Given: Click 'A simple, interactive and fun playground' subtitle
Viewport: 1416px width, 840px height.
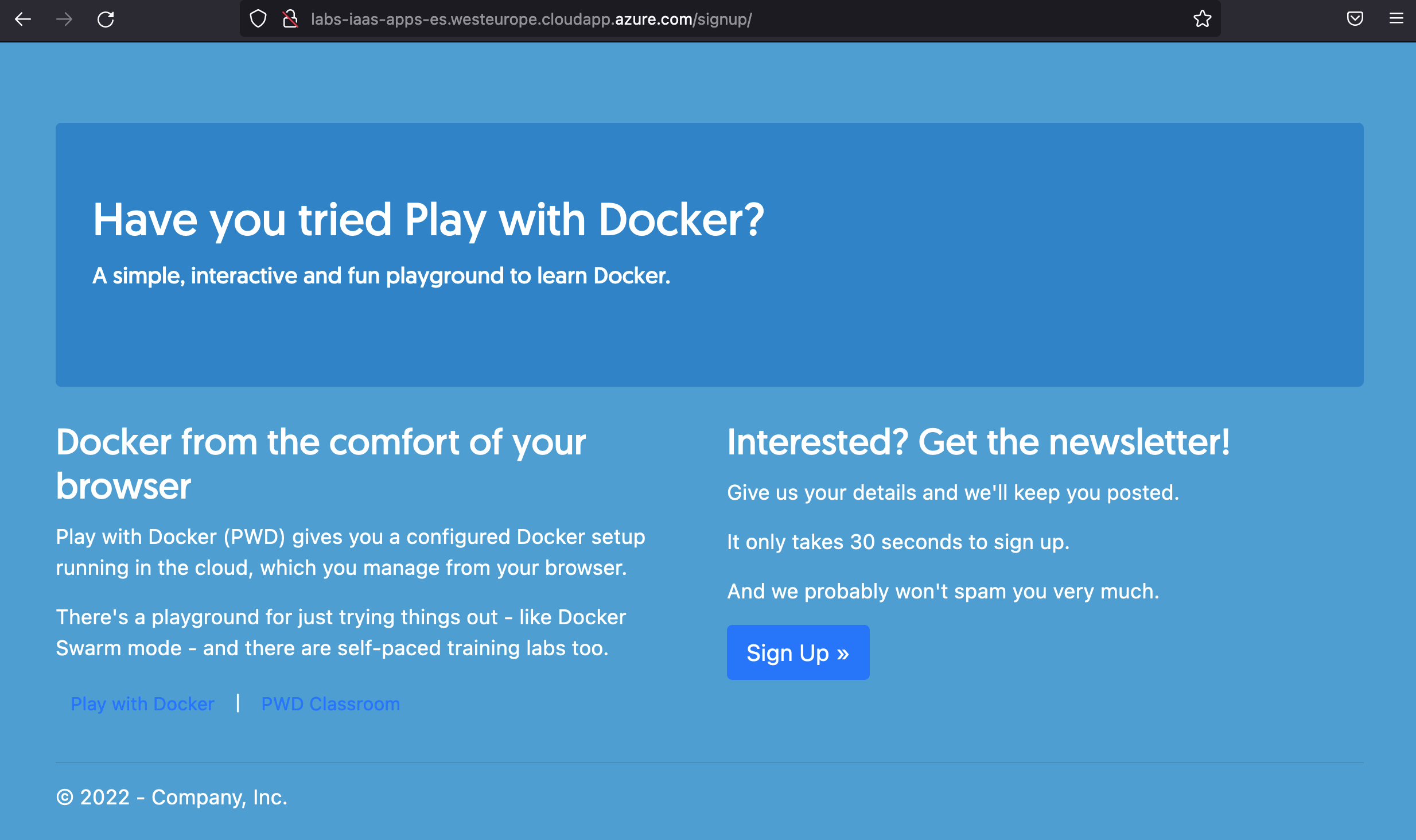Looking at the screenshot, I should pos(382,276).
